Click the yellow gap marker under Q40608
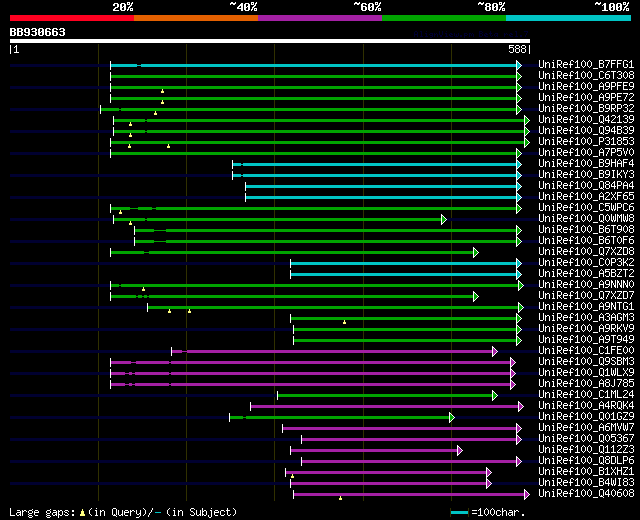 click(340, 498)
